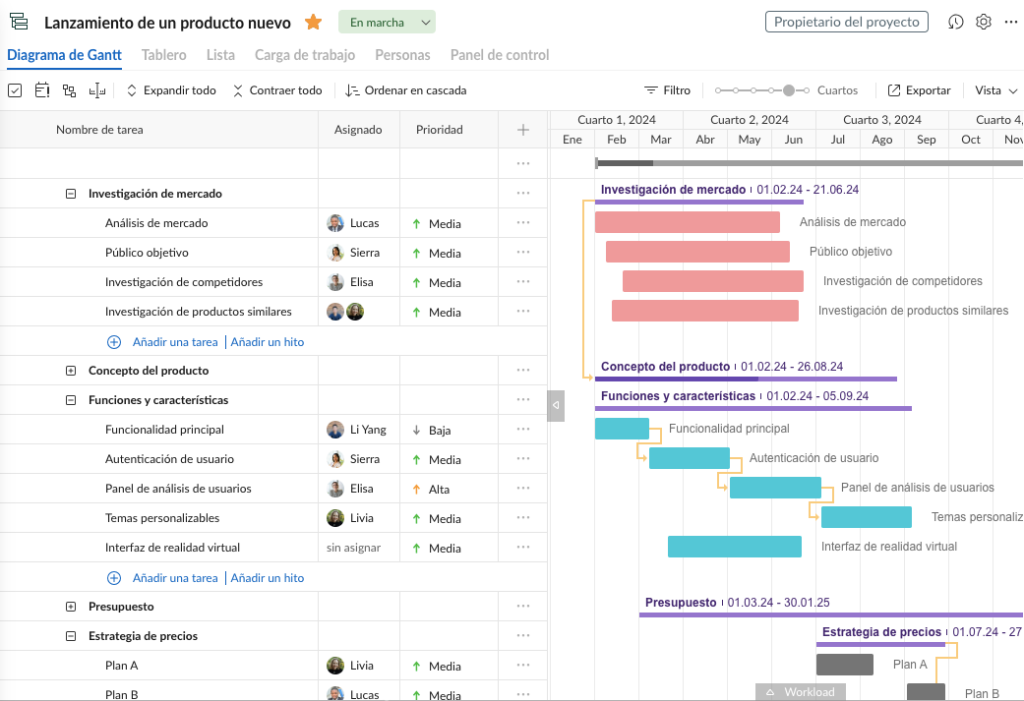This screenshot has height=701, width=1024.
Task: Collapse the Investigación de mercado group
Action: point(70,194)
